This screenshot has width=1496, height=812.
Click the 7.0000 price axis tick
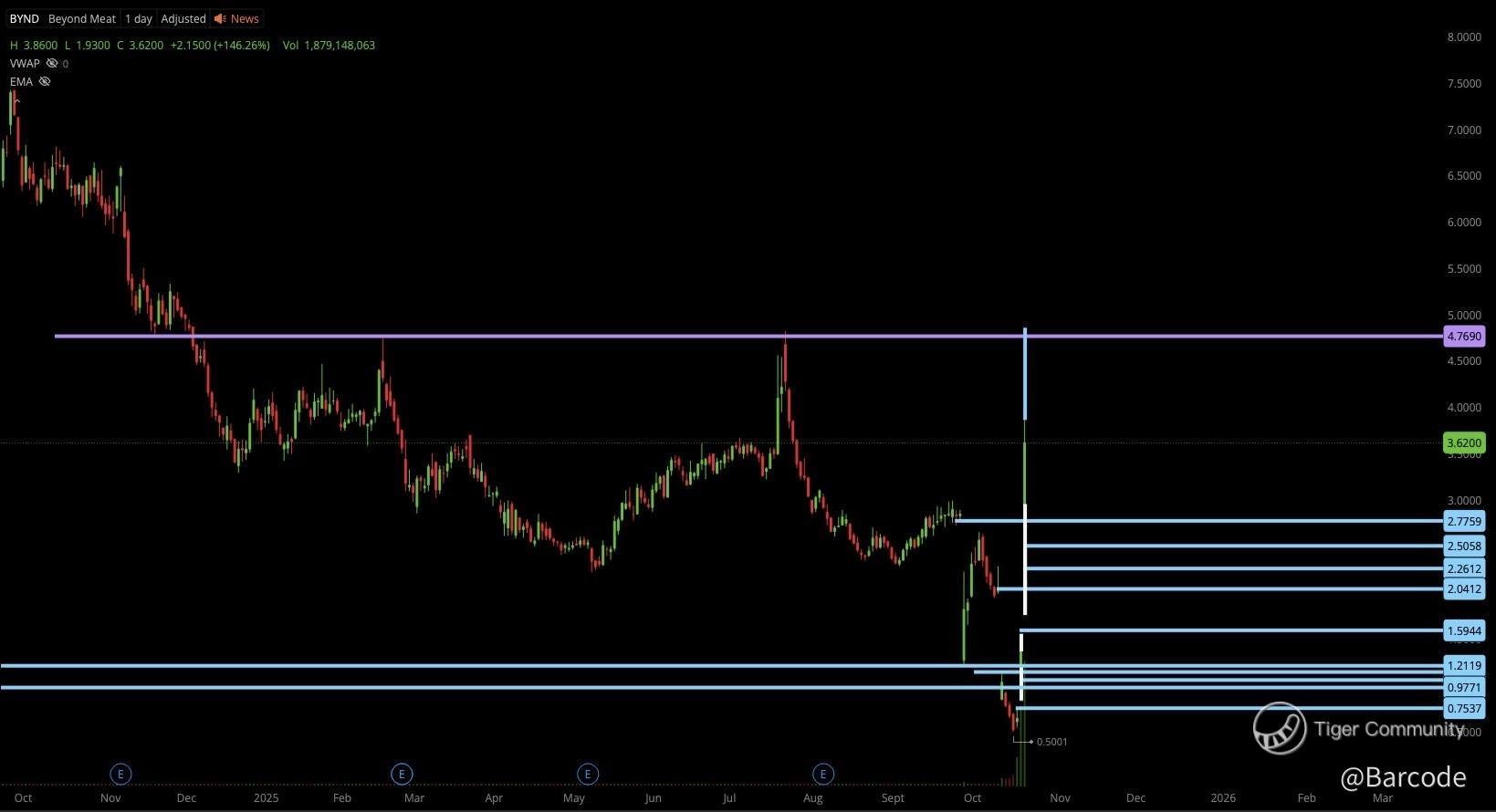click(x=1464, y=130)
